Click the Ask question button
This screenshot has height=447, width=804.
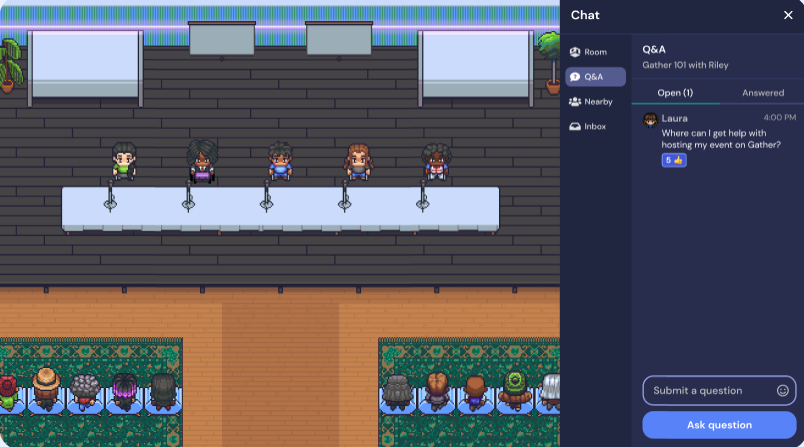(719, 425)
